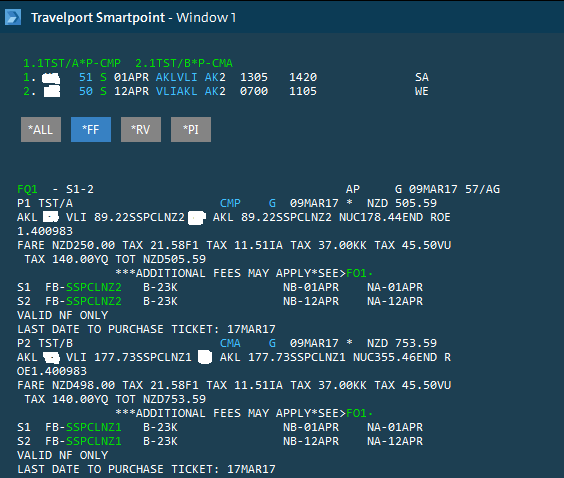Viewport: 564px width, 478px height.
Task: Select the *FF button
Action: point(91,129)
